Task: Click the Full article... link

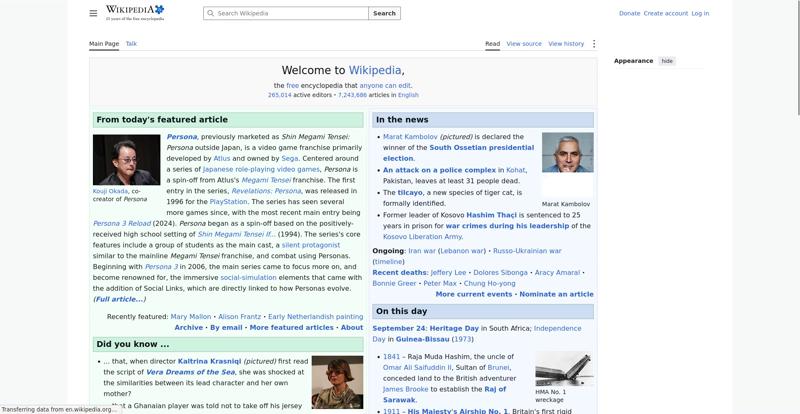Action: point(119,299)
